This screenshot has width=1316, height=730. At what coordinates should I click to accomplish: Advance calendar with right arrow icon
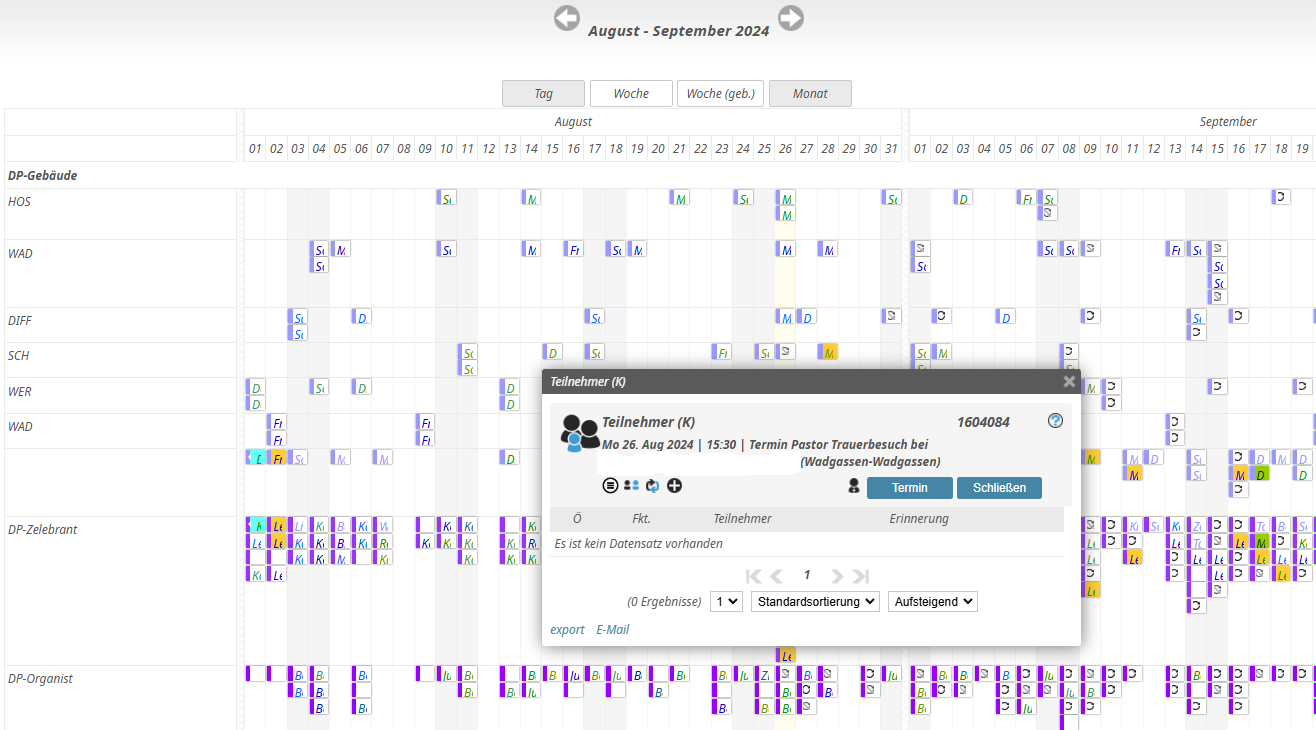point(791,18)
